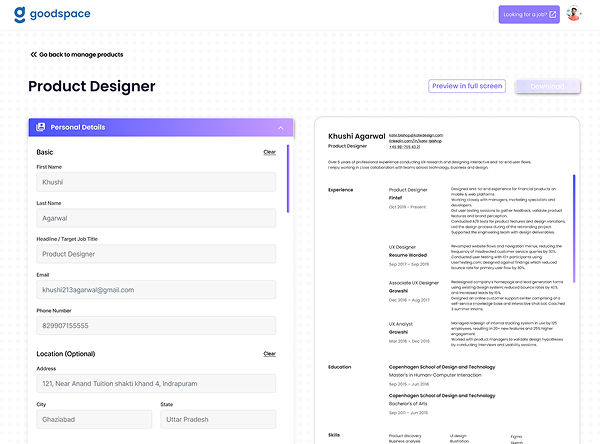Click the form panel's purple scrollbar

pyautogui.click(x=288, y=178)
